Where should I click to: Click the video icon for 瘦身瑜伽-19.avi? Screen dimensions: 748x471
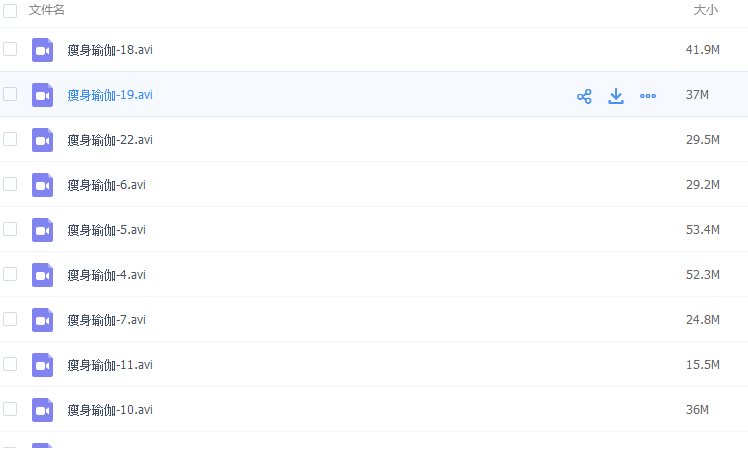click(x=42, y=94)
